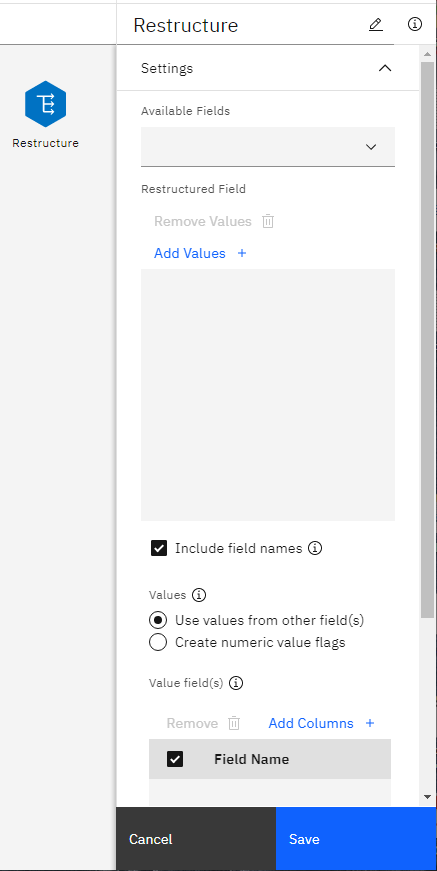
Task: Show info for Include field names
Action: point(315,548)
